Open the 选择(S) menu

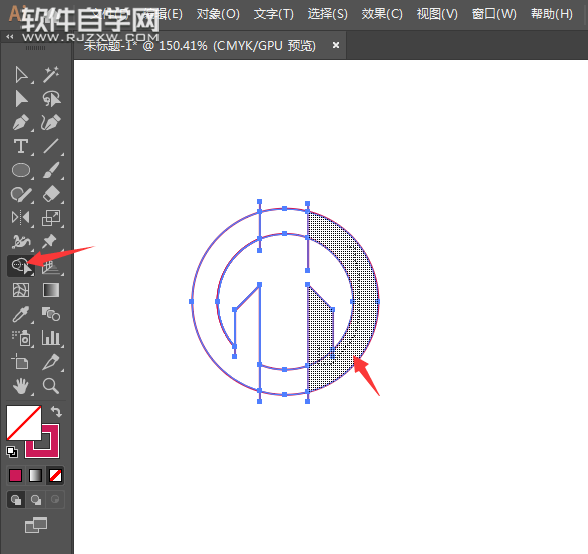click(327, 14)
